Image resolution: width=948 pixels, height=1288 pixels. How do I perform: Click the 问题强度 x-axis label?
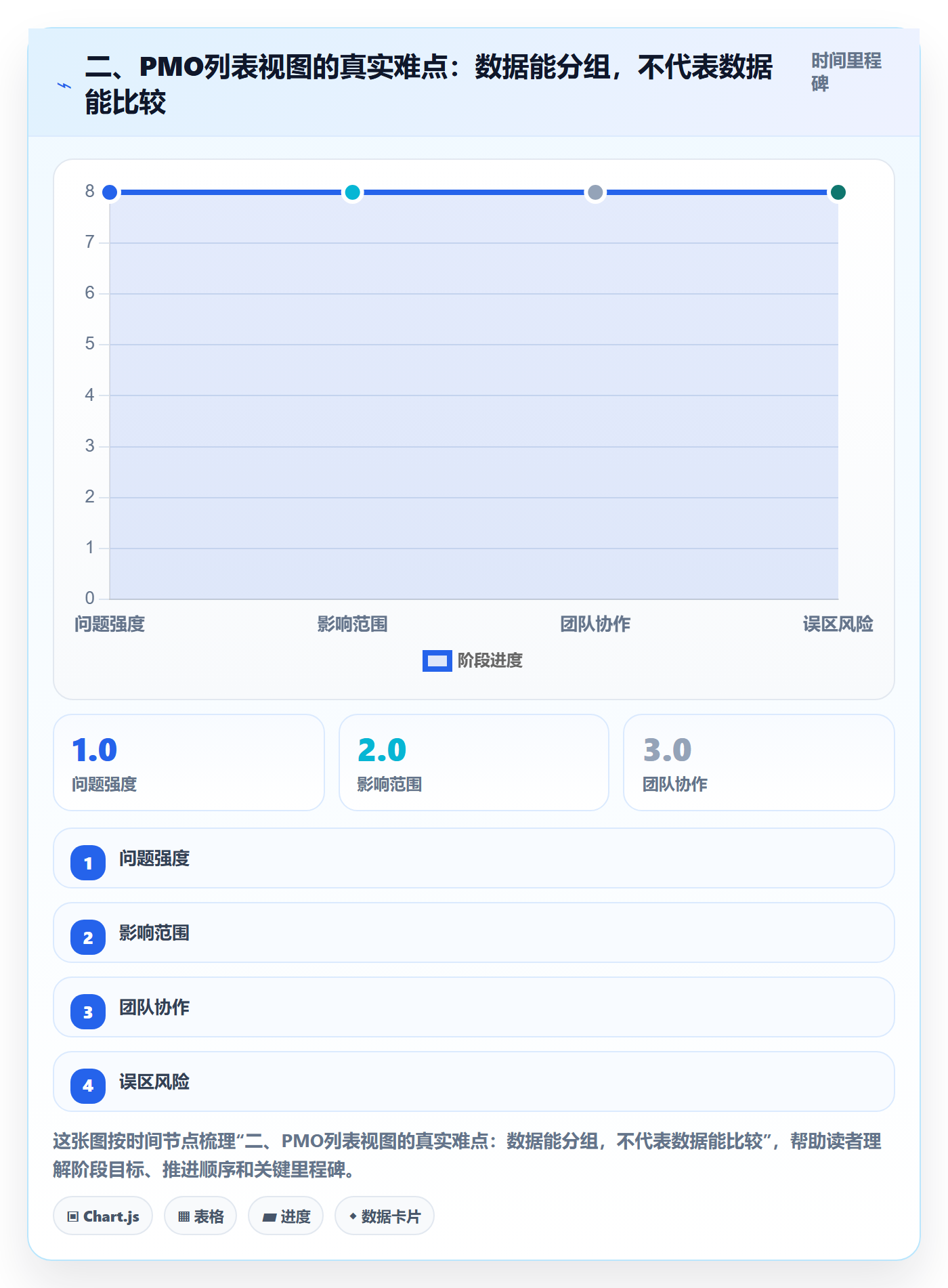[x=110, y=624]
